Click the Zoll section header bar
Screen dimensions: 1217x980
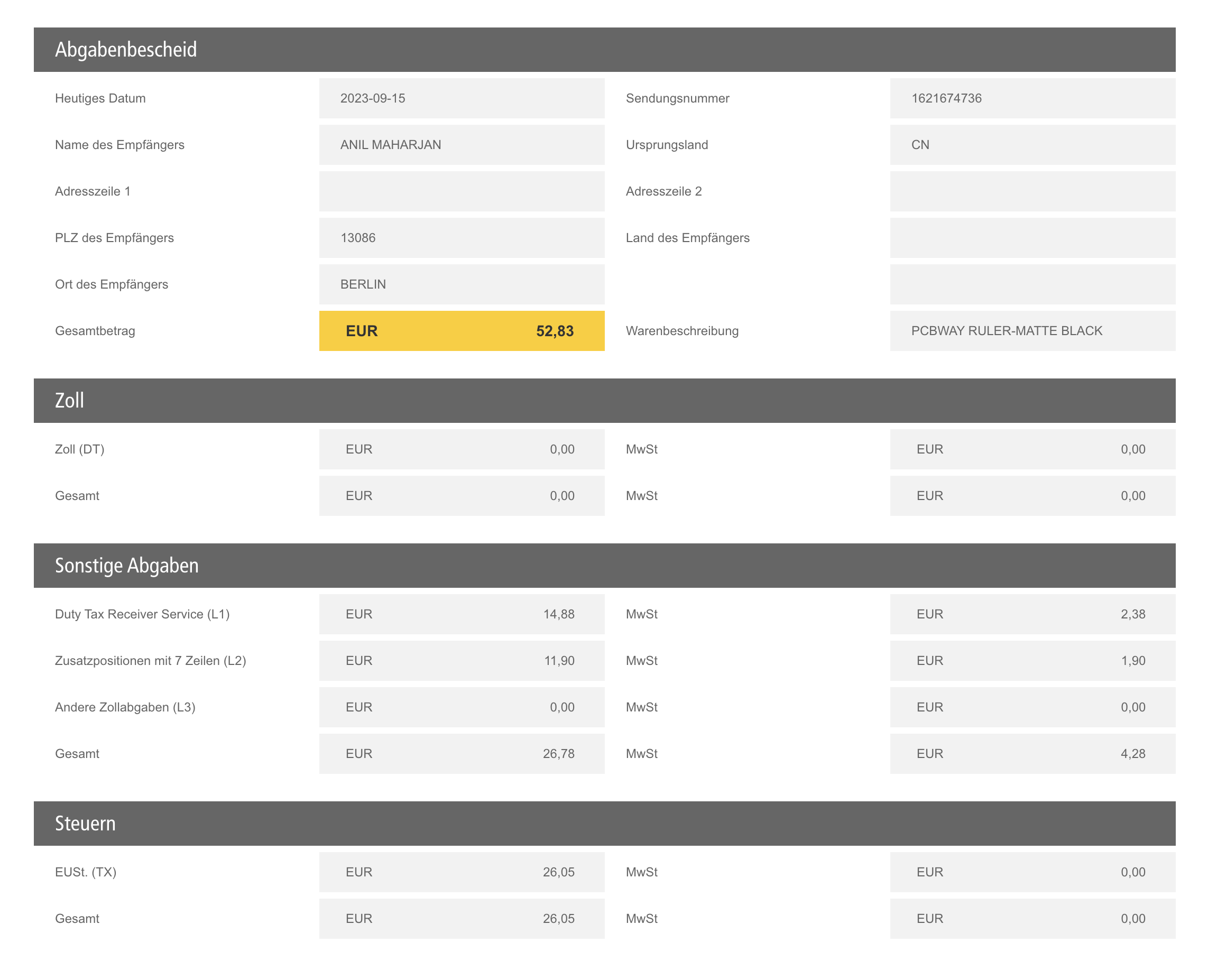coord(604,400)
